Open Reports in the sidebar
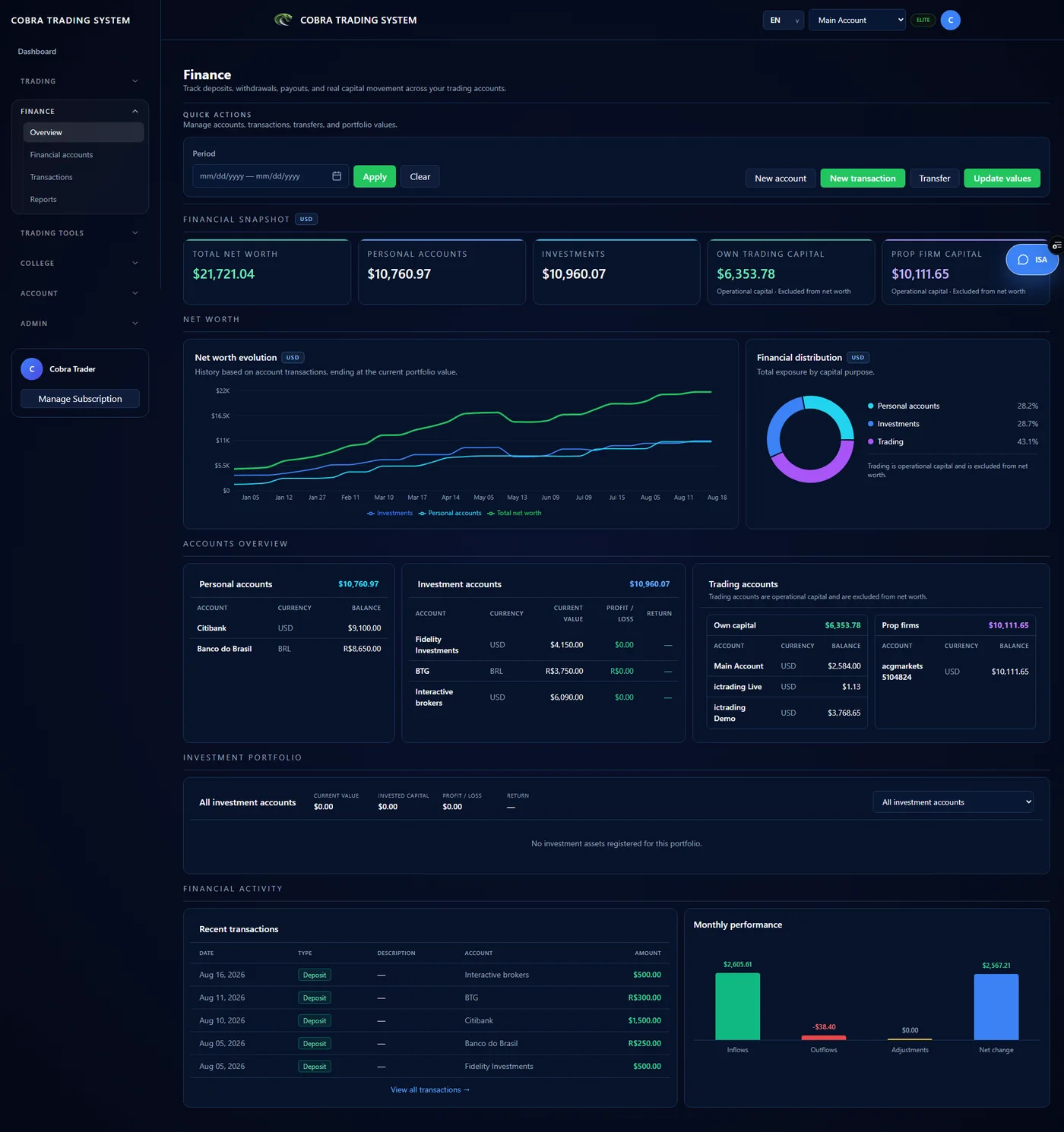This screenshot has width=1064, height=1132. click(84, 200)
